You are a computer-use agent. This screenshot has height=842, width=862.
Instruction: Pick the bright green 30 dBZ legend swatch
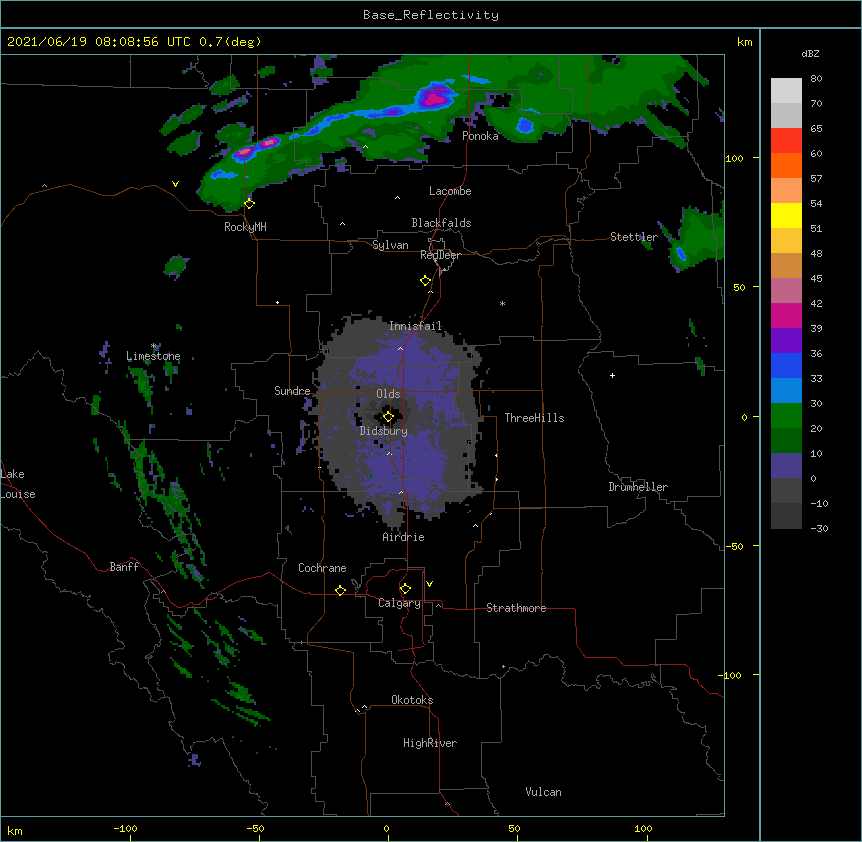786,416
